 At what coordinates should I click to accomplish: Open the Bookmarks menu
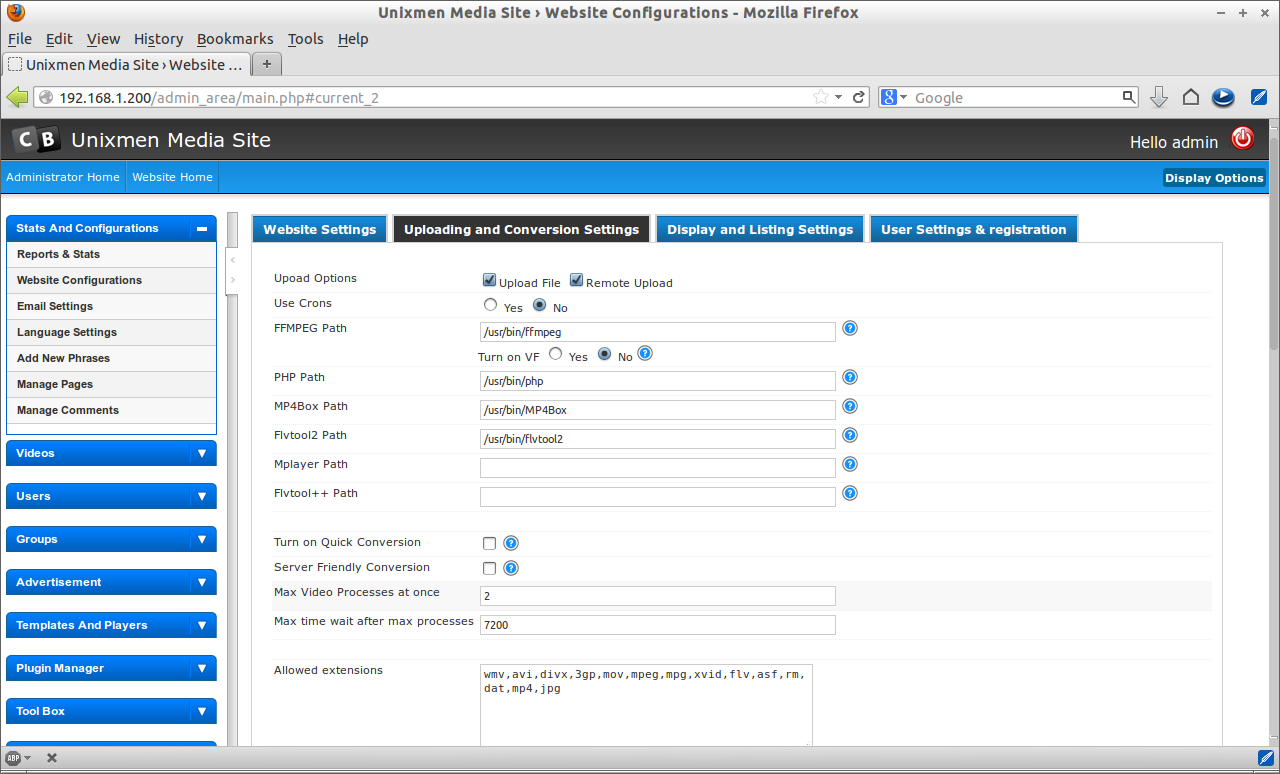[x=235, y=39]
